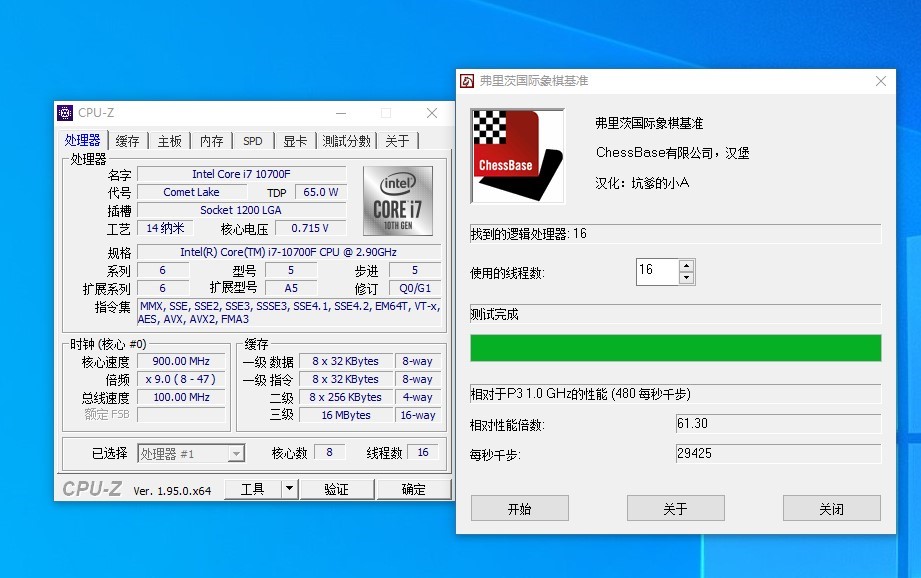Screen dimensions: 921x578
Task: Click the TDP value 65.0 W
Action: (x=321, y=192)
